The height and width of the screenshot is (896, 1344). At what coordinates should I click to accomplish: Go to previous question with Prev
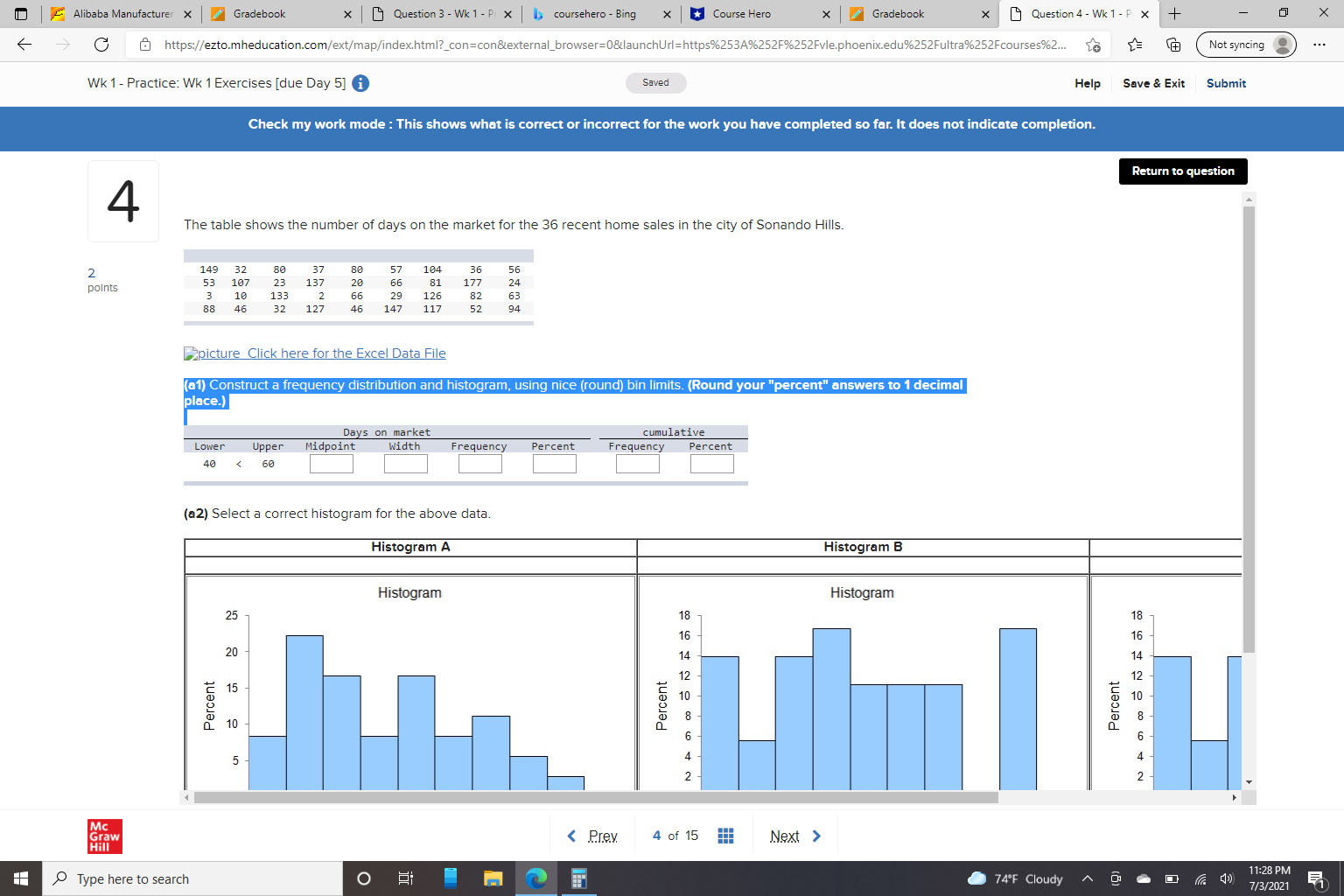click(592, 836)
